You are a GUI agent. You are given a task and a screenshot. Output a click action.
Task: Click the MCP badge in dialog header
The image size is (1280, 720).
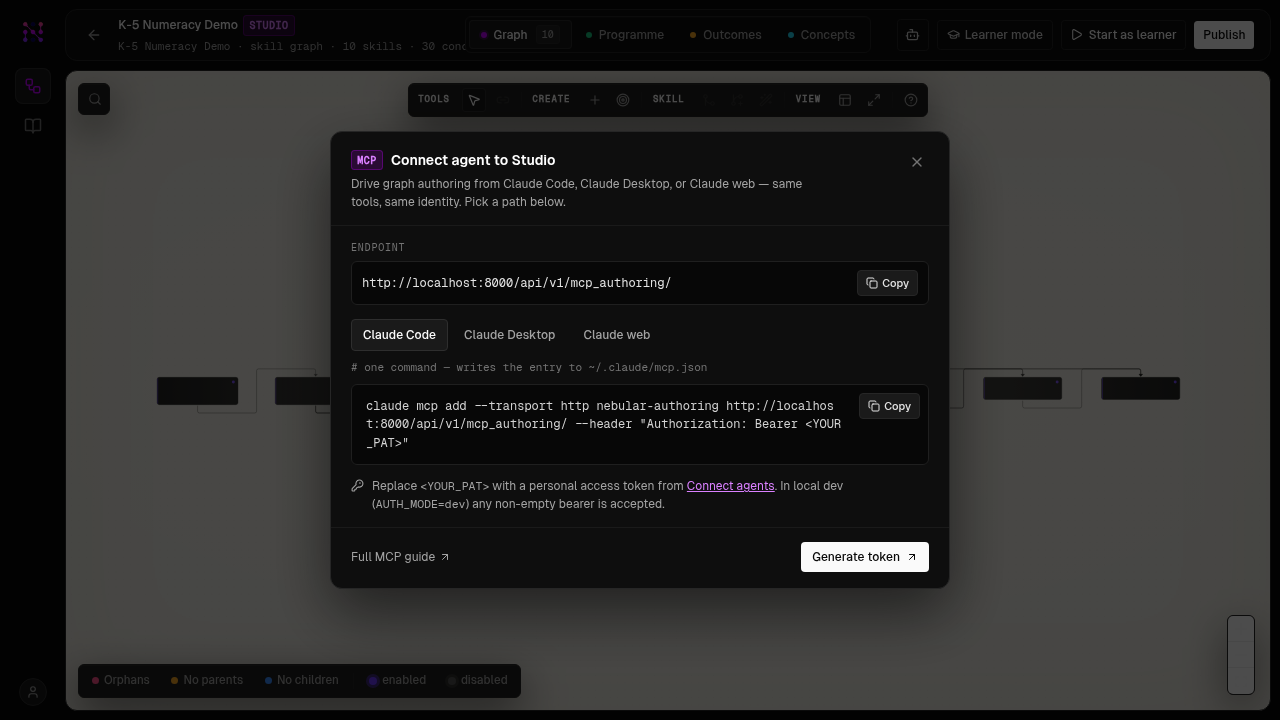tap(367, 160)
